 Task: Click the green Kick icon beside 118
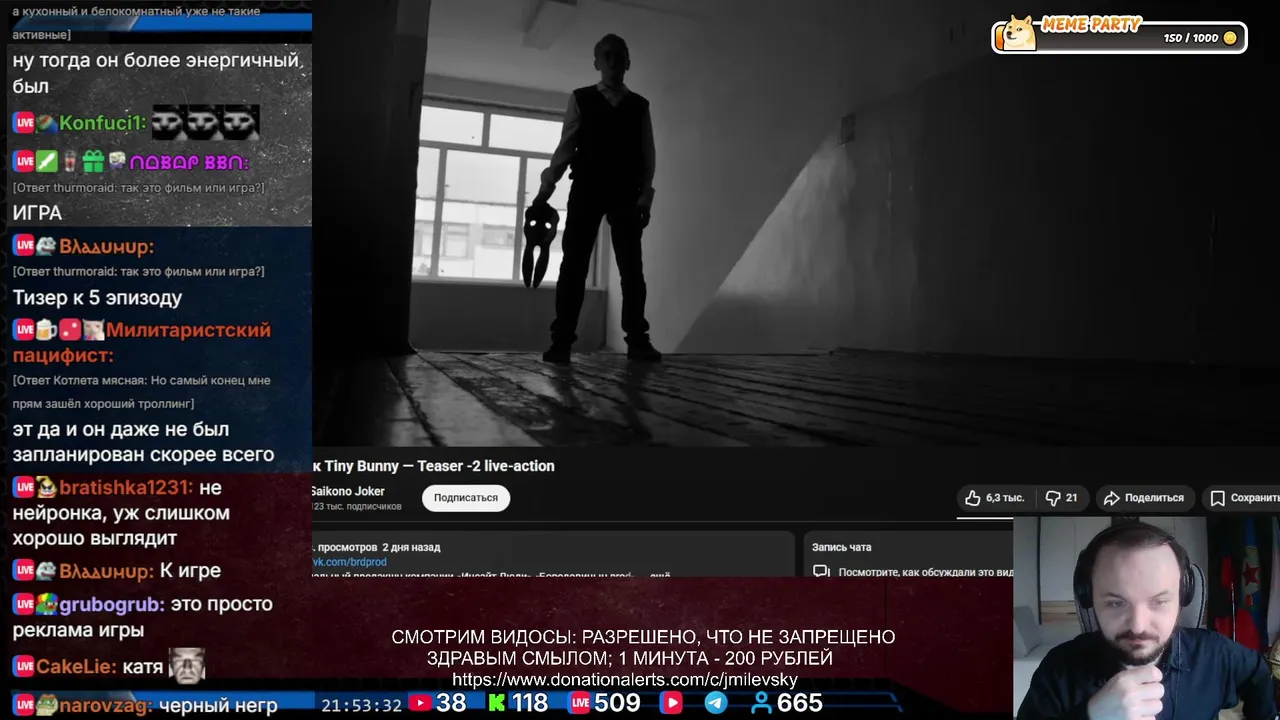496,703
